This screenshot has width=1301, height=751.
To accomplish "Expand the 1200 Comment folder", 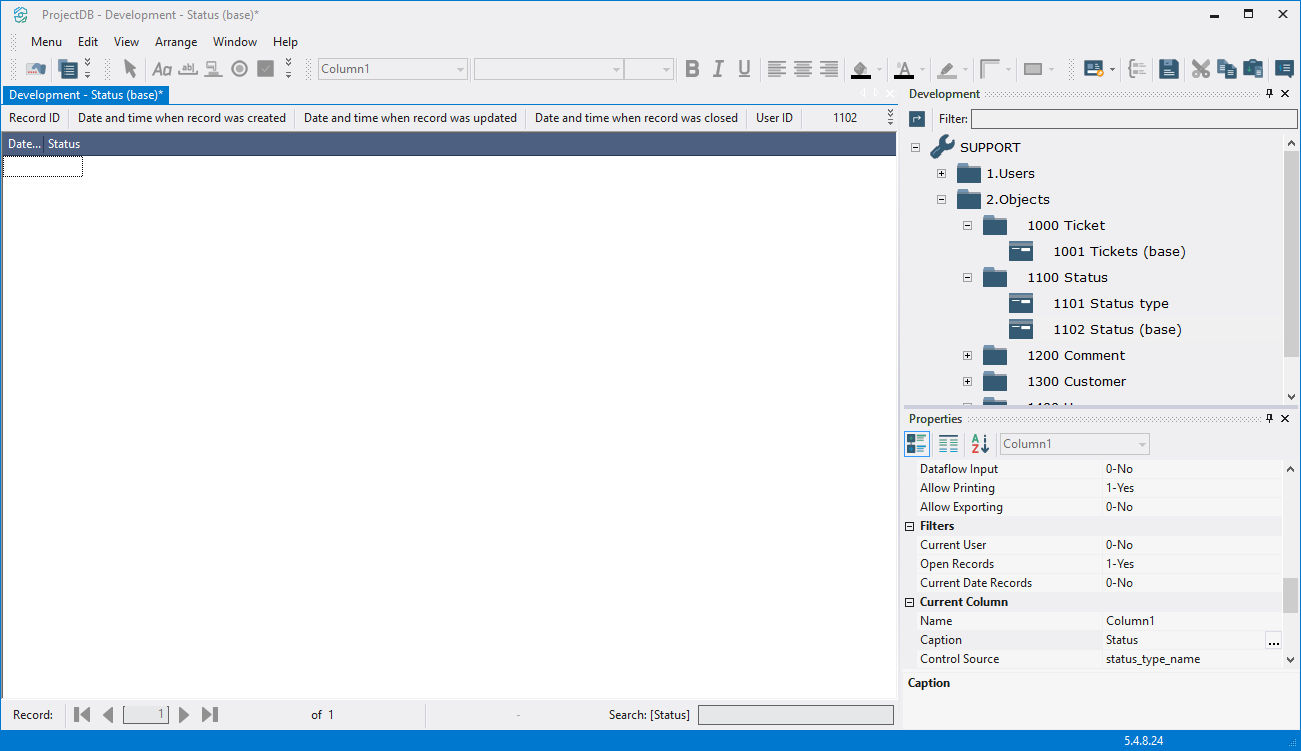I will 967,355.
